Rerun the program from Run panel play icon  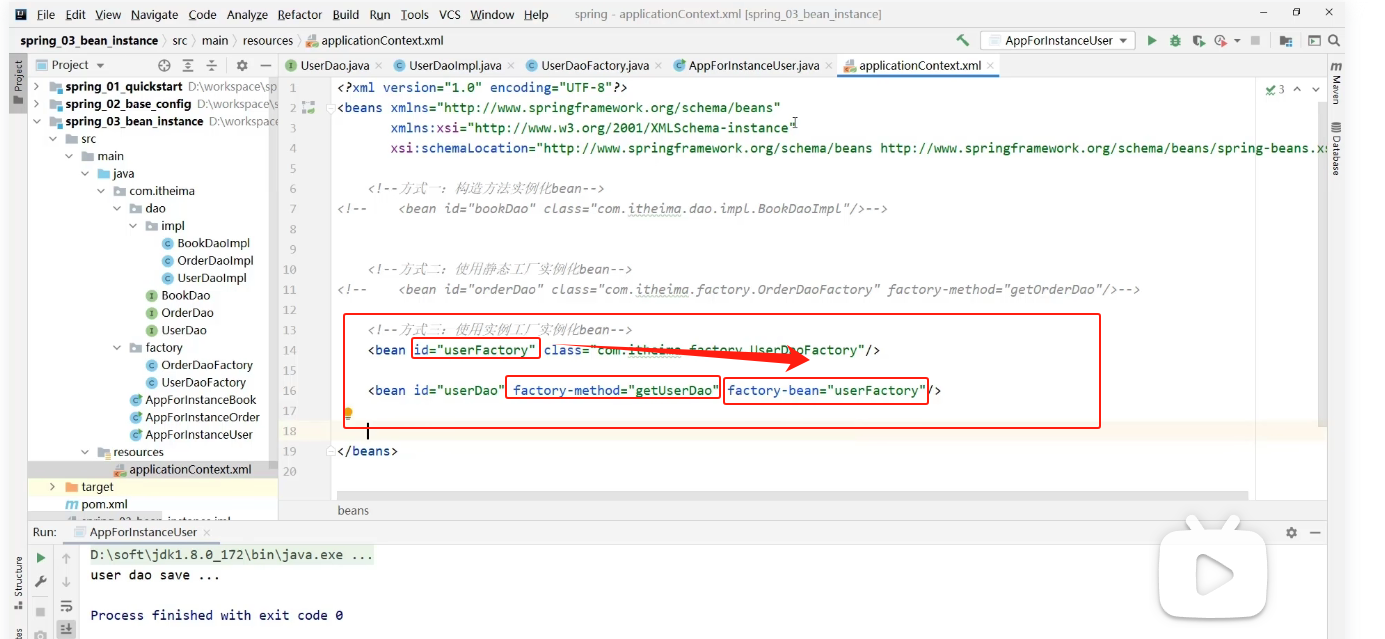tap(41, 558)
